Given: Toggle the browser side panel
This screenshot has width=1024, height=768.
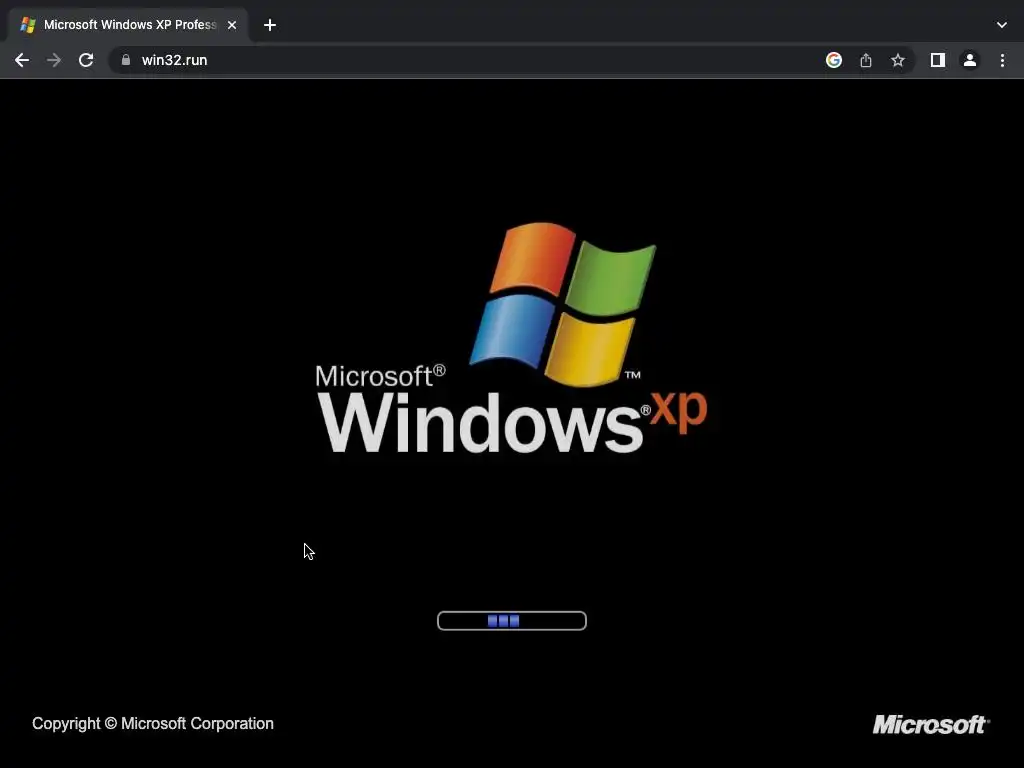Looking at the screenshot, I should (x=938, y=60).
